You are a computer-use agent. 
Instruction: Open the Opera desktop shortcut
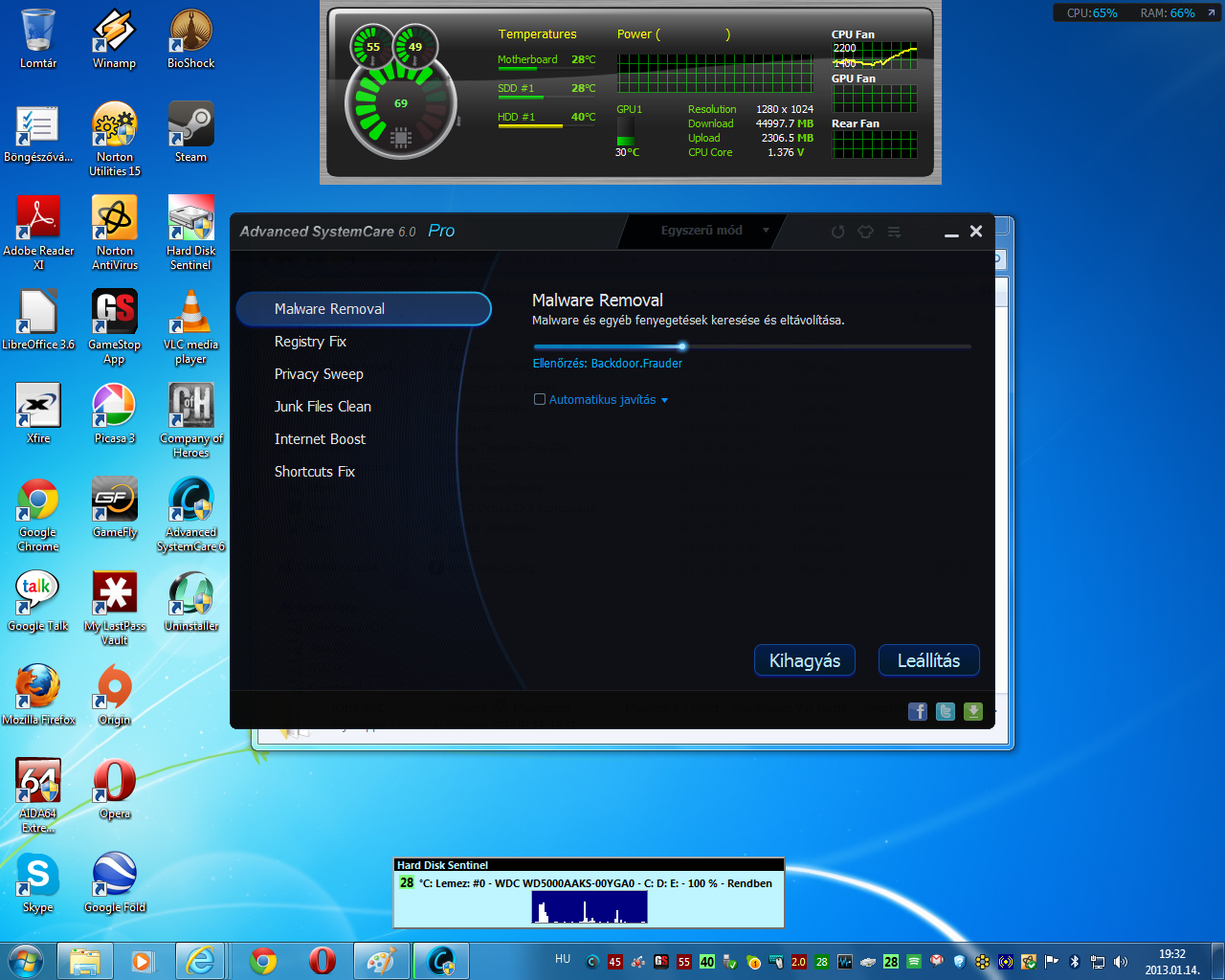point(114,790)
